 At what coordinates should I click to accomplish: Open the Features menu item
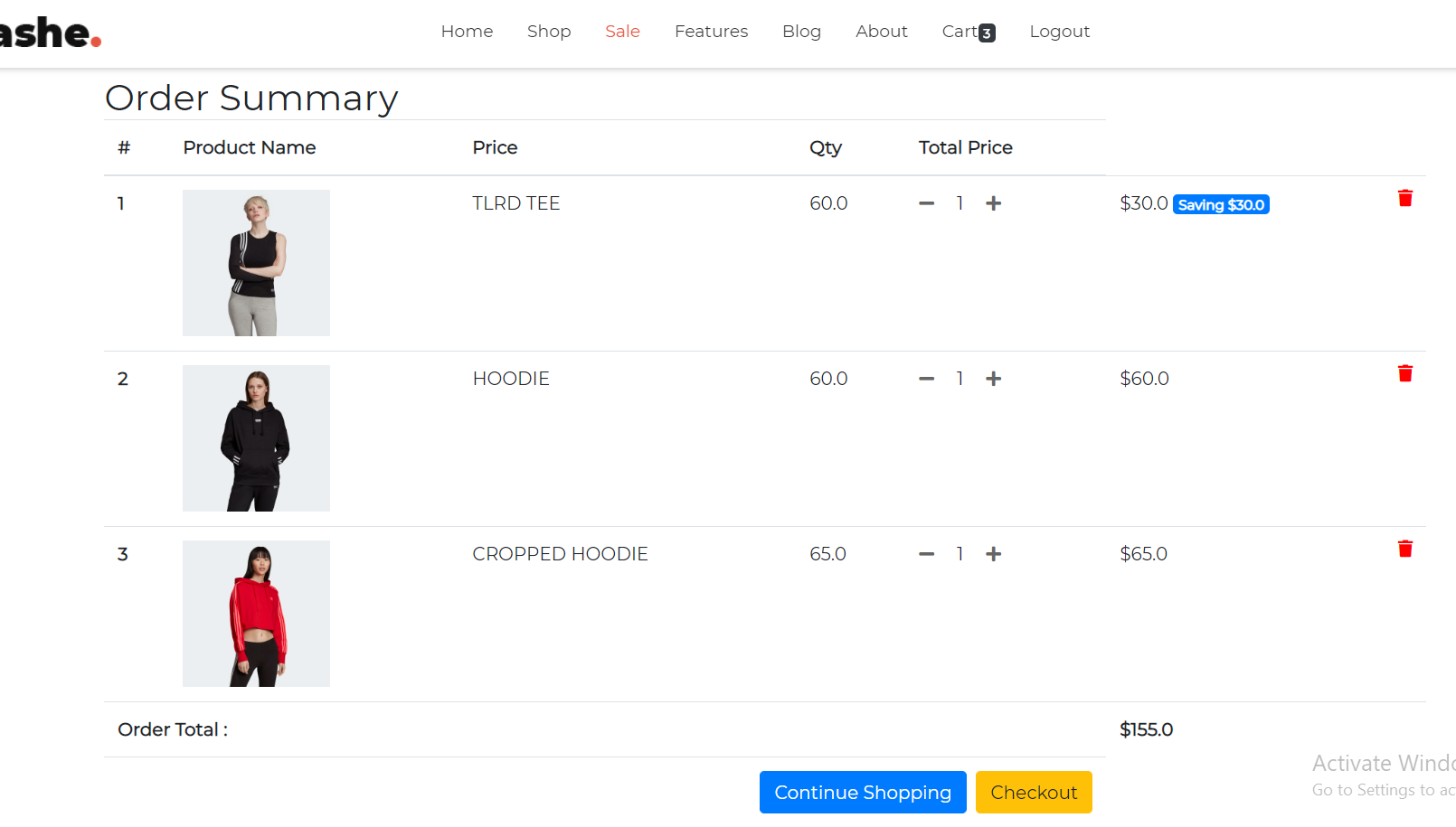[711, 32]
